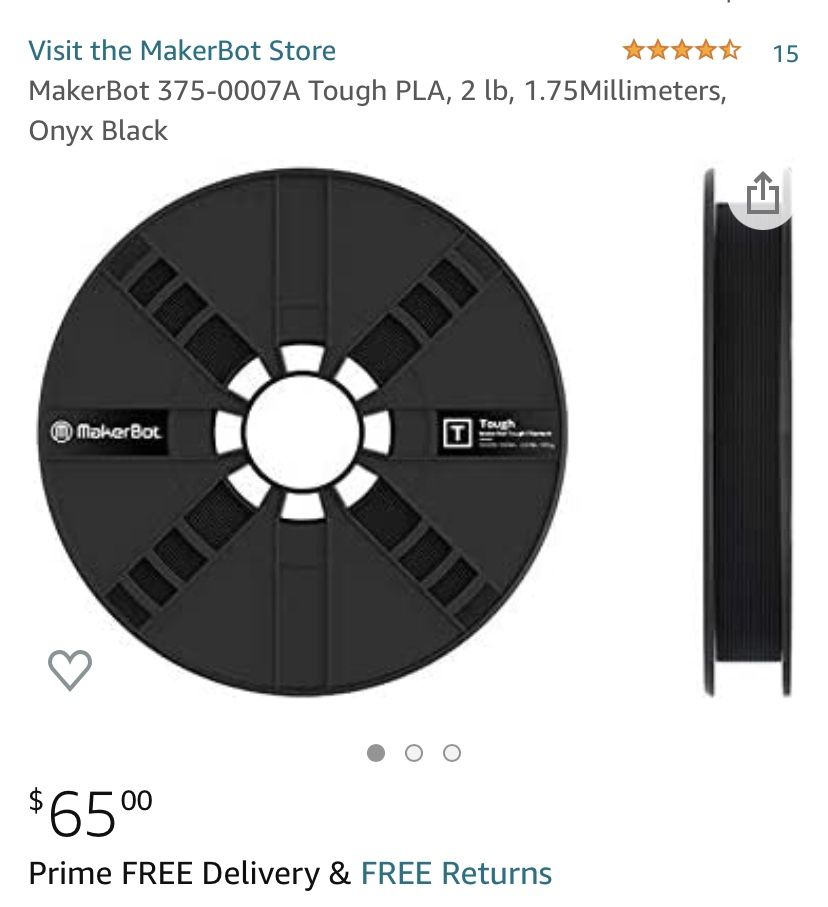Open the 15 customer reviews count
Image resolution: width=828 pixels, height=907 pixels.
pos(785,53)
